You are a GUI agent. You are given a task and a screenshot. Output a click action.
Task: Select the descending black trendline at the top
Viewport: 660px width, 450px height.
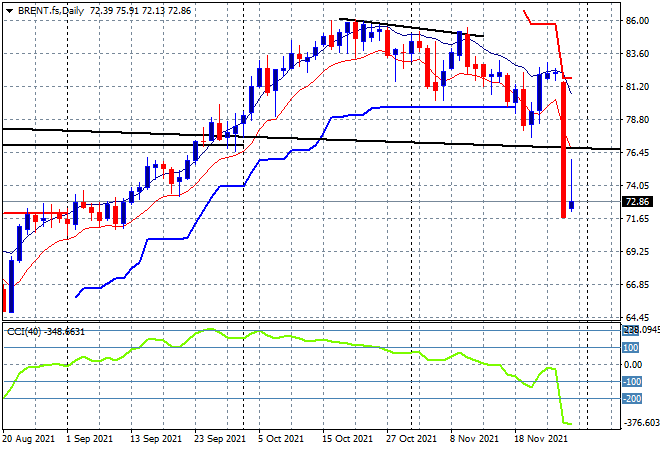[411, 27]
